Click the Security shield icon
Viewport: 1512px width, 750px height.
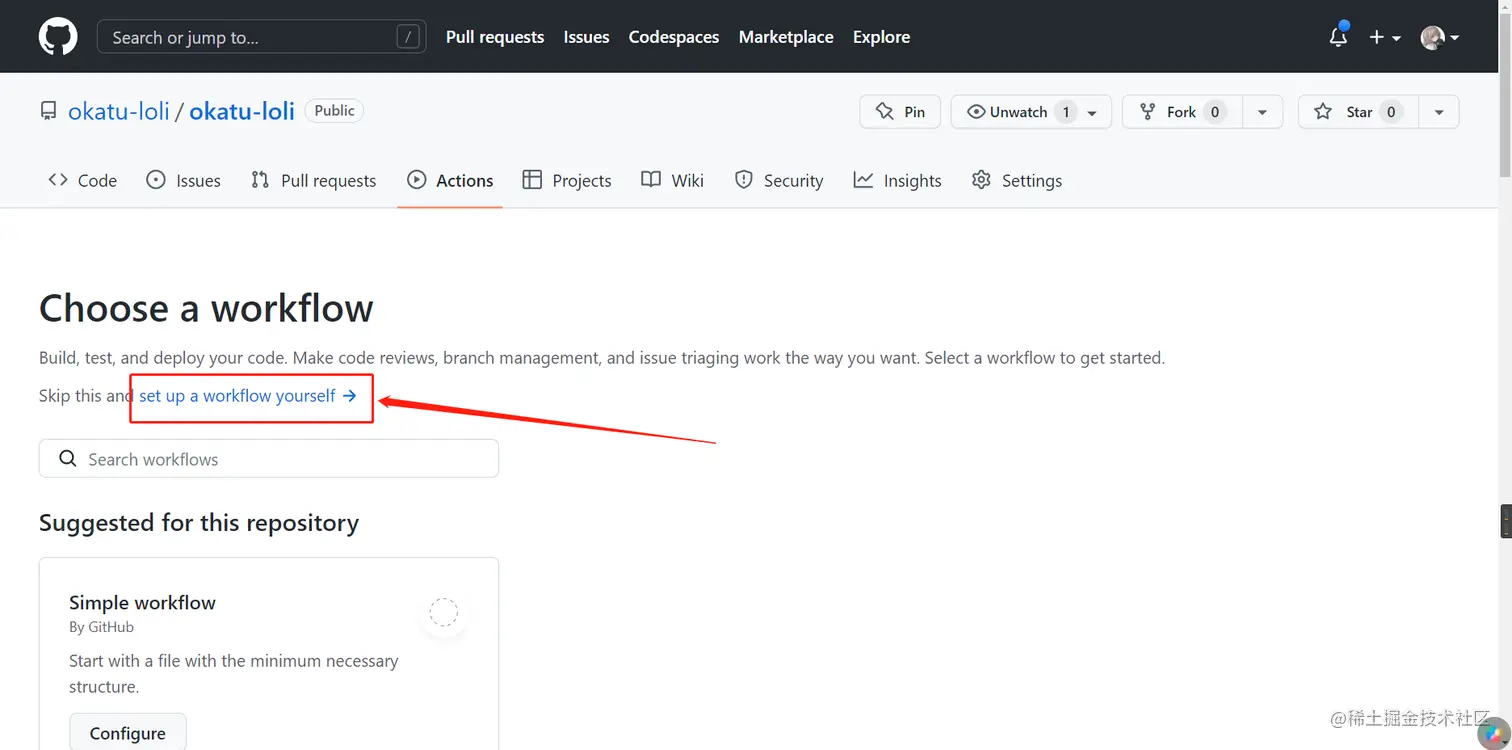click(x=743, y=180)
